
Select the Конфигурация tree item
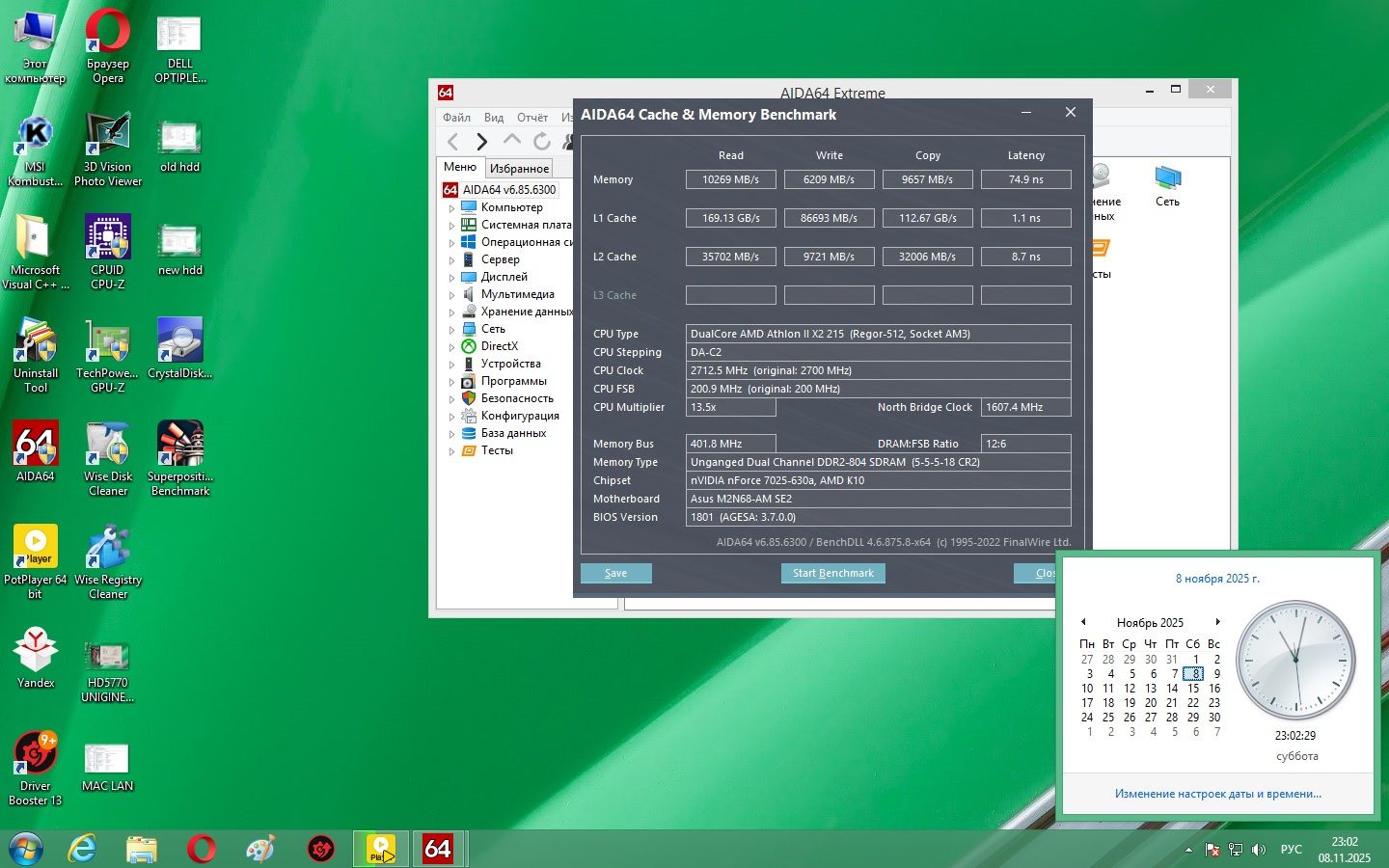520,416
